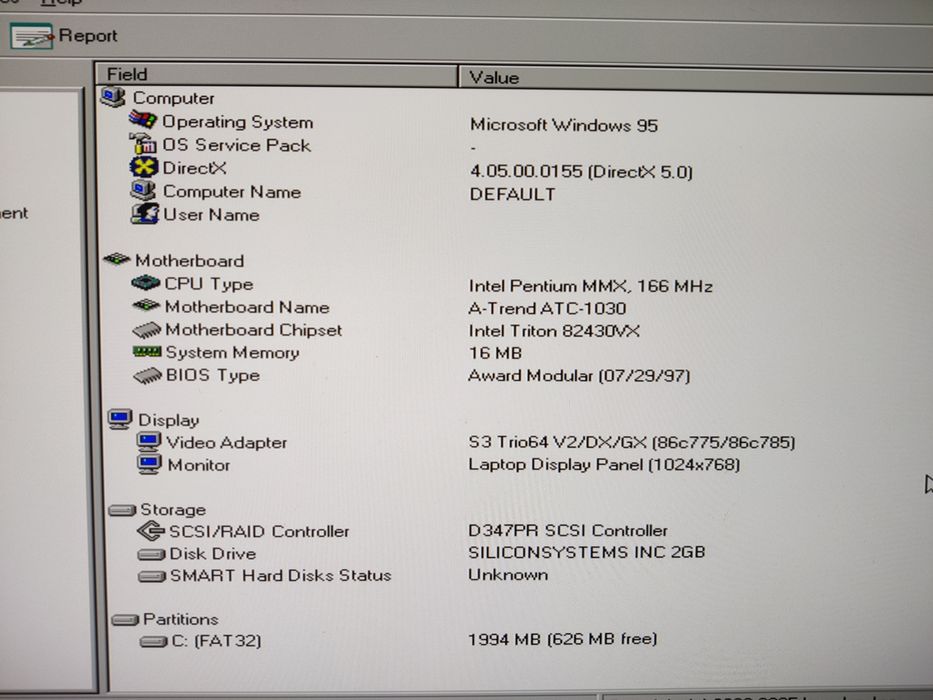Select the 'Storage' section heading text
Image resolution: width=933 pixels, height=700 pixels.
point(173,510)
